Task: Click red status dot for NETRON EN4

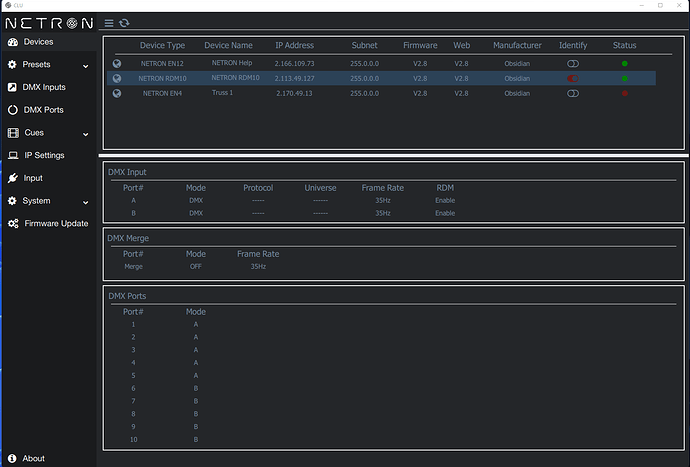Action: (624, 93)
